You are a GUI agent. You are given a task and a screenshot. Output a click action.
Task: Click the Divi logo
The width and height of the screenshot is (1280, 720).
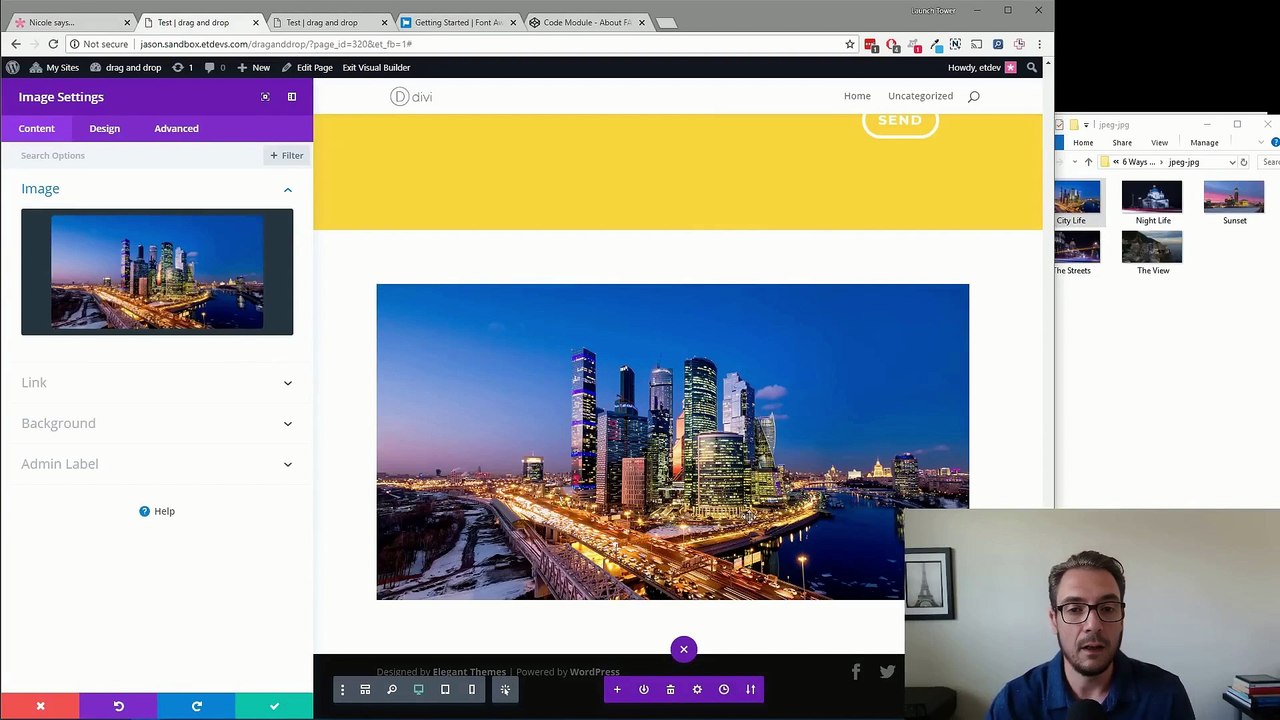[x=411, y=97]
